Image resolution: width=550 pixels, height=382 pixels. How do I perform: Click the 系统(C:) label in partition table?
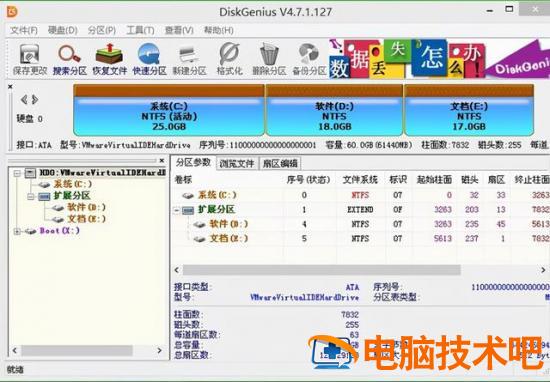[x=217, y=195]
